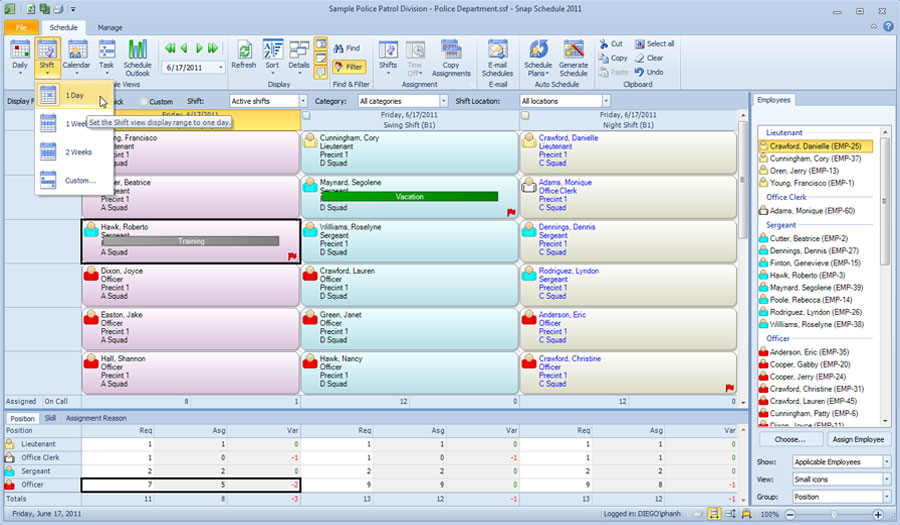Image resolution: width=900 pixels, height=525 pixels.
Task: Open quick access toolbar customize arrow
Action: pyautogui.click(x=73, y=9)
